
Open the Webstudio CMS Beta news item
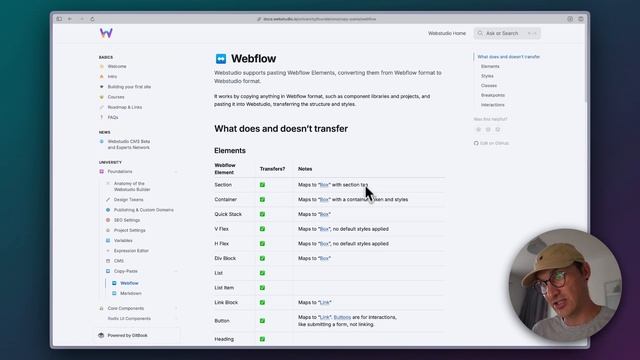129,144
